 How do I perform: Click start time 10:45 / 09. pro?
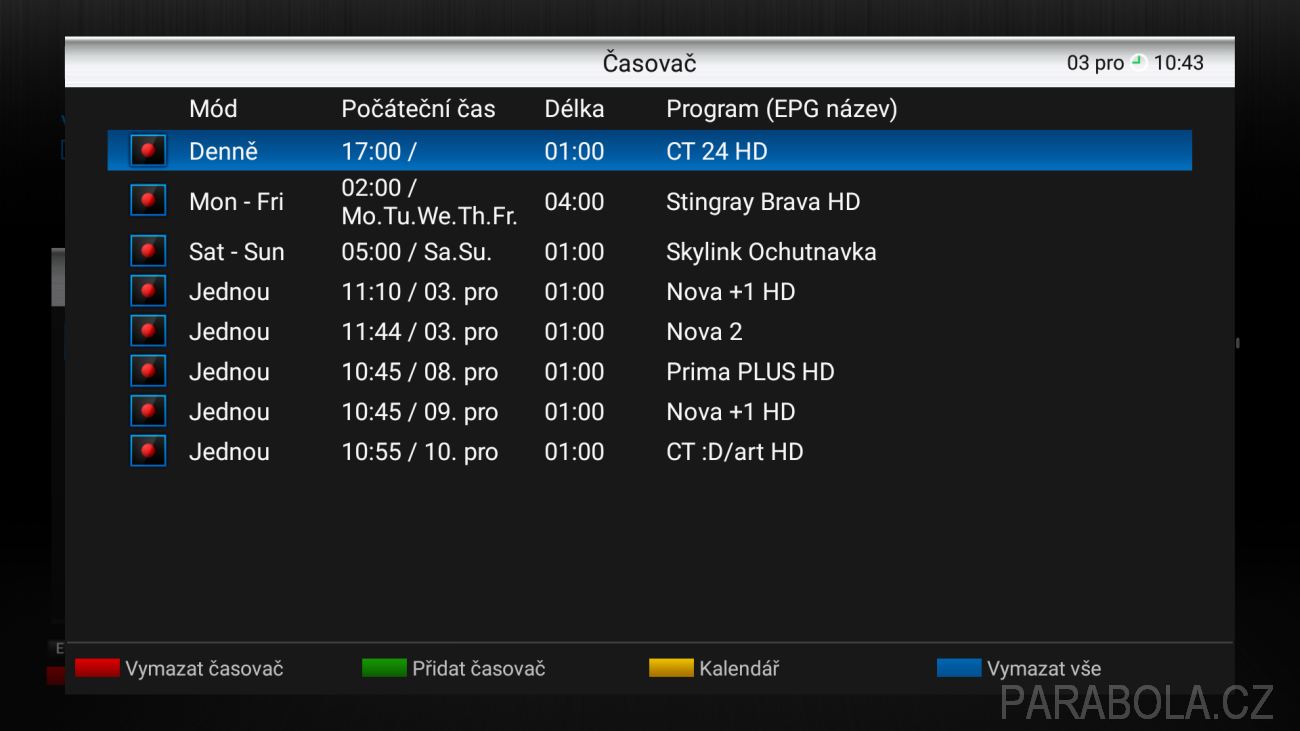click(419, 412)
